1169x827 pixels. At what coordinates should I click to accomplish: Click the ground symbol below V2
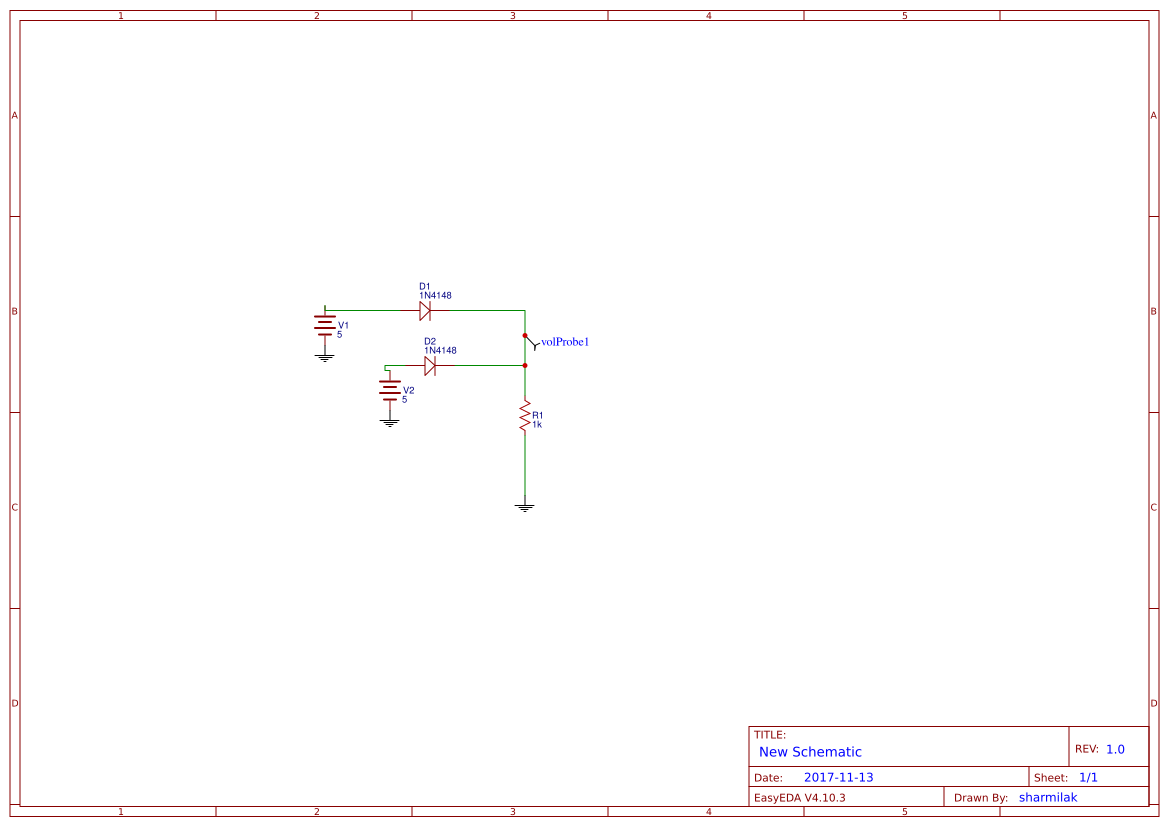[x=388, y=420]
